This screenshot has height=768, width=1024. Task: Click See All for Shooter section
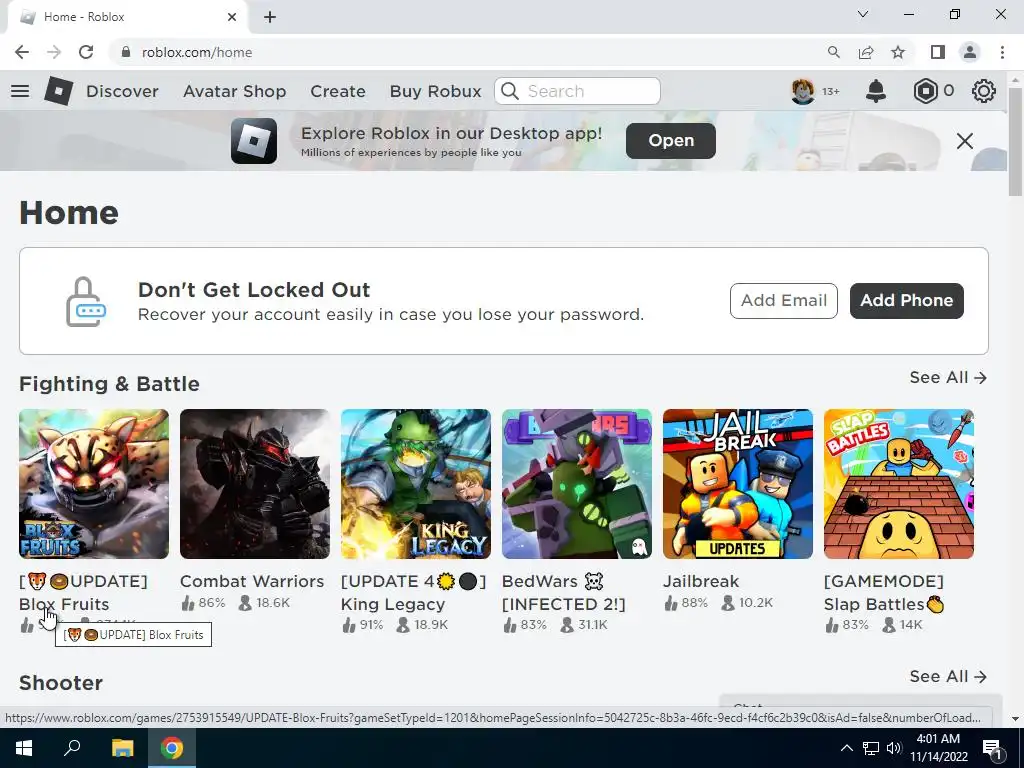tap(948, 677)
